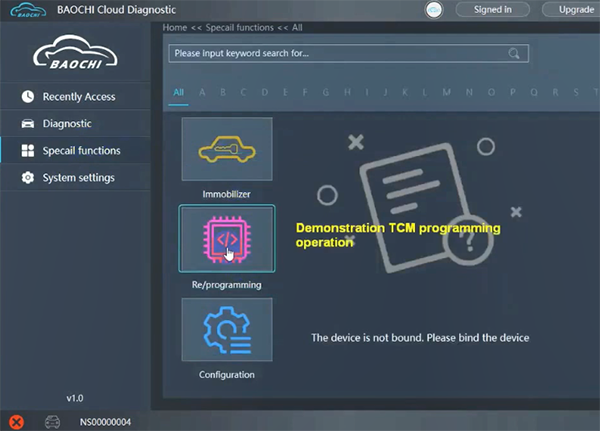600x431 pixels.
Task: Click the round cloud avatar icon
Action: pyautogui.click(x=434, y=10)
